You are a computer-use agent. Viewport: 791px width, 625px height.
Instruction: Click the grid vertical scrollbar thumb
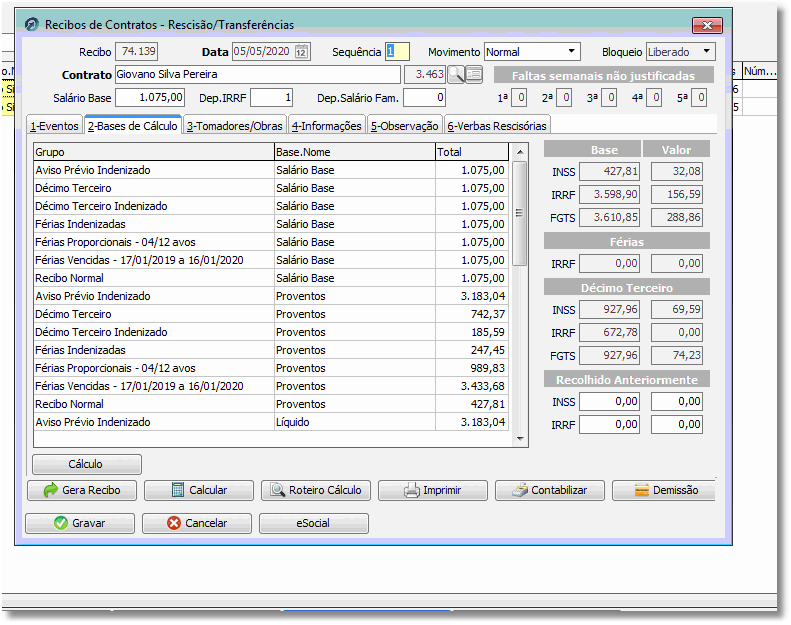(520, 213)
